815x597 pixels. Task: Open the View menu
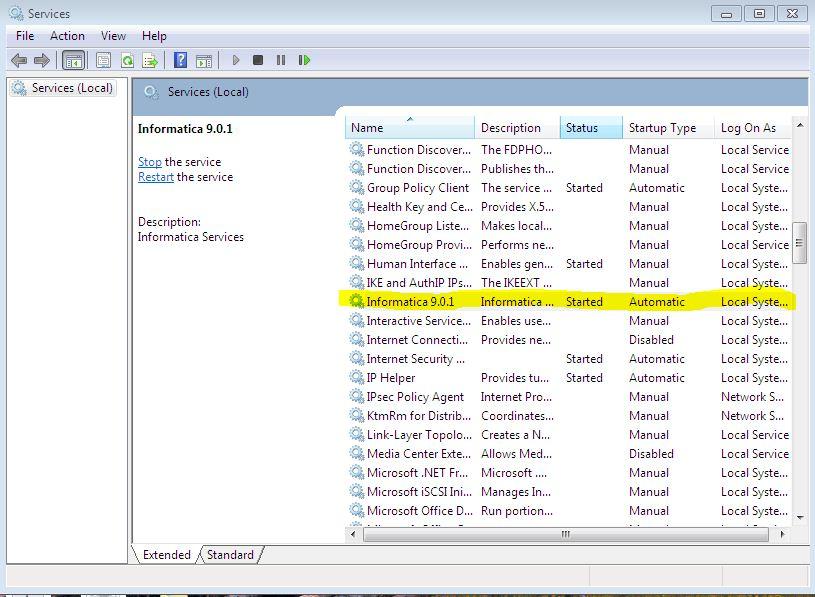(x=113, y=36)
